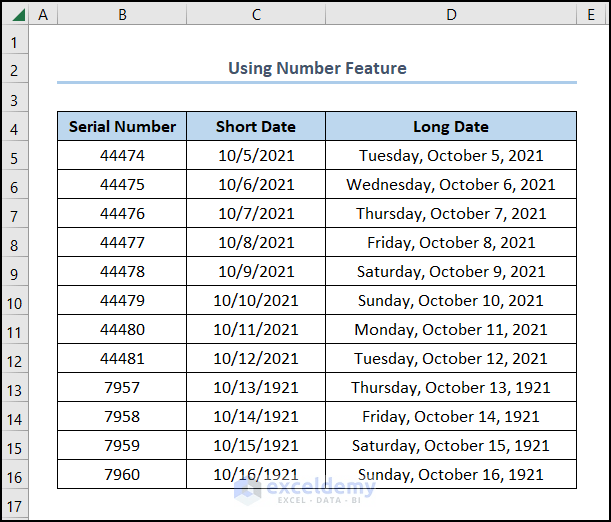611x522 pixels.
Task: Select cell with serial number 7957
Action: (122, 387)
